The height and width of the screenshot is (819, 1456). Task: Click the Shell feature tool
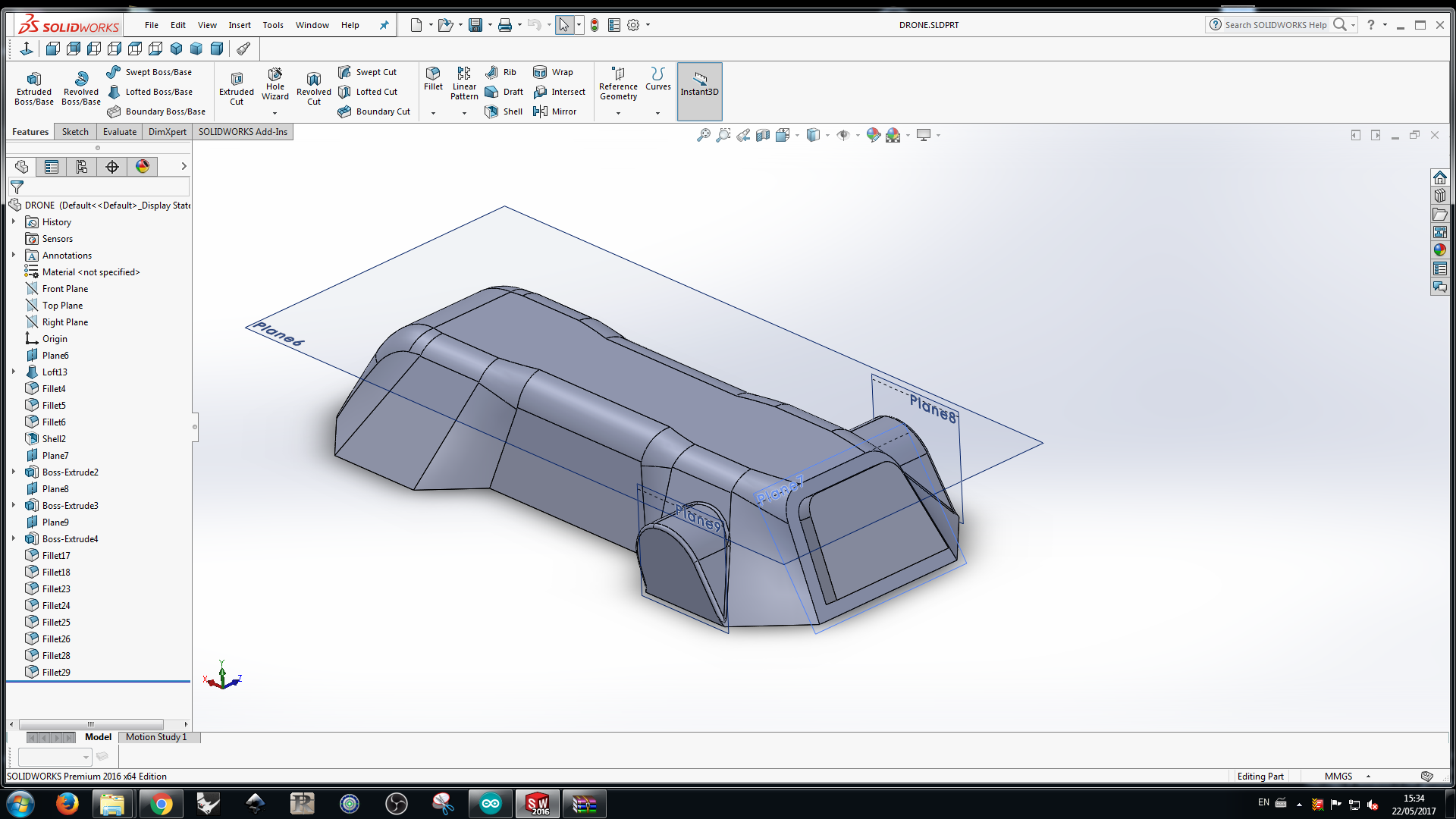coord(504,111)
